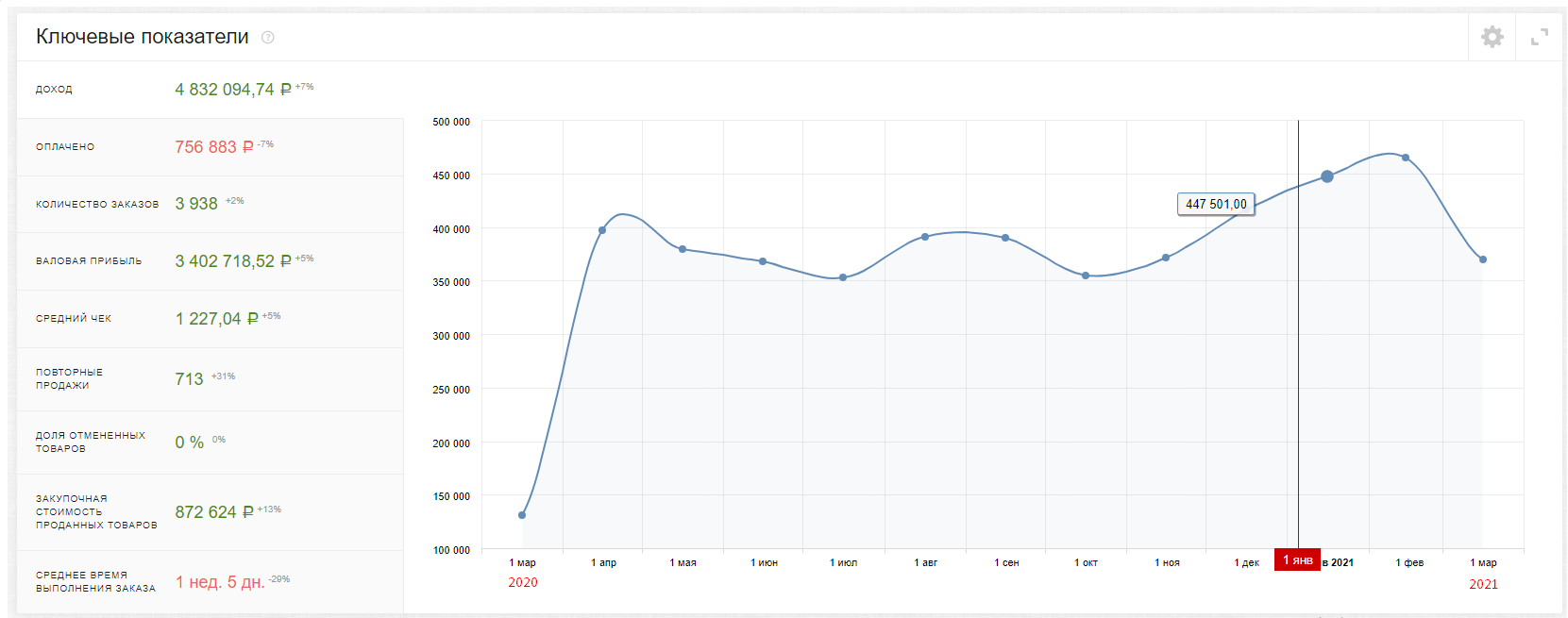This screenshot has height=618, width=1568.
Task: Show the Повторные продажи metric chart
Action: [210, 378]
